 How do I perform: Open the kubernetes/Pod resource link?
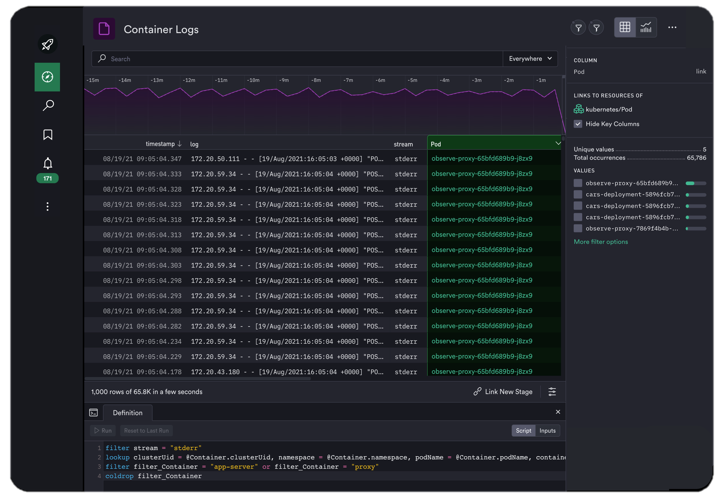pos(609,109)
